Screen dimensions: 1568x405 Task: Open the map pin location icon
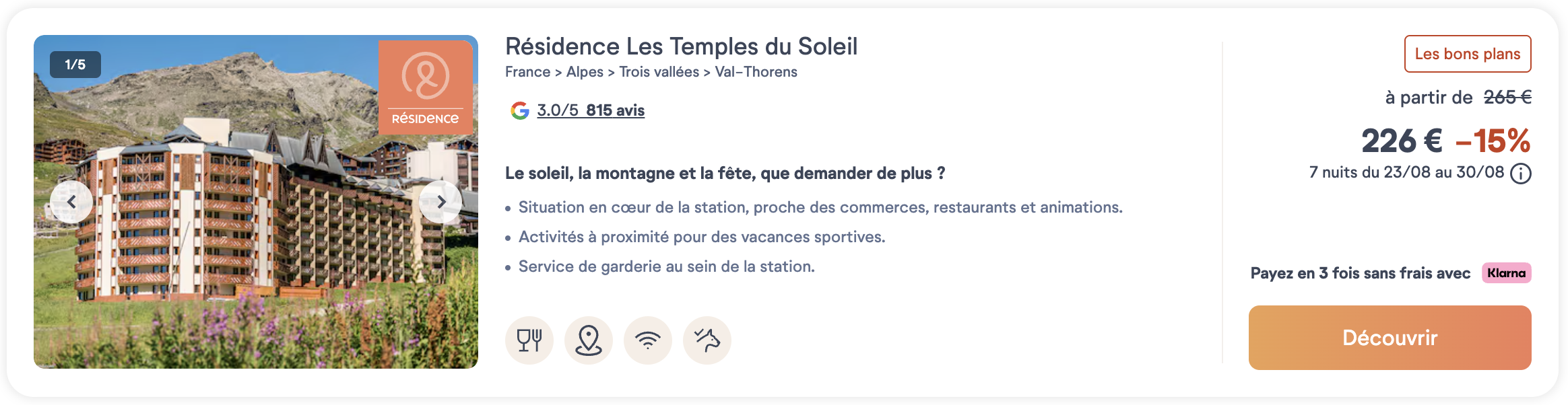coord(589,340)
